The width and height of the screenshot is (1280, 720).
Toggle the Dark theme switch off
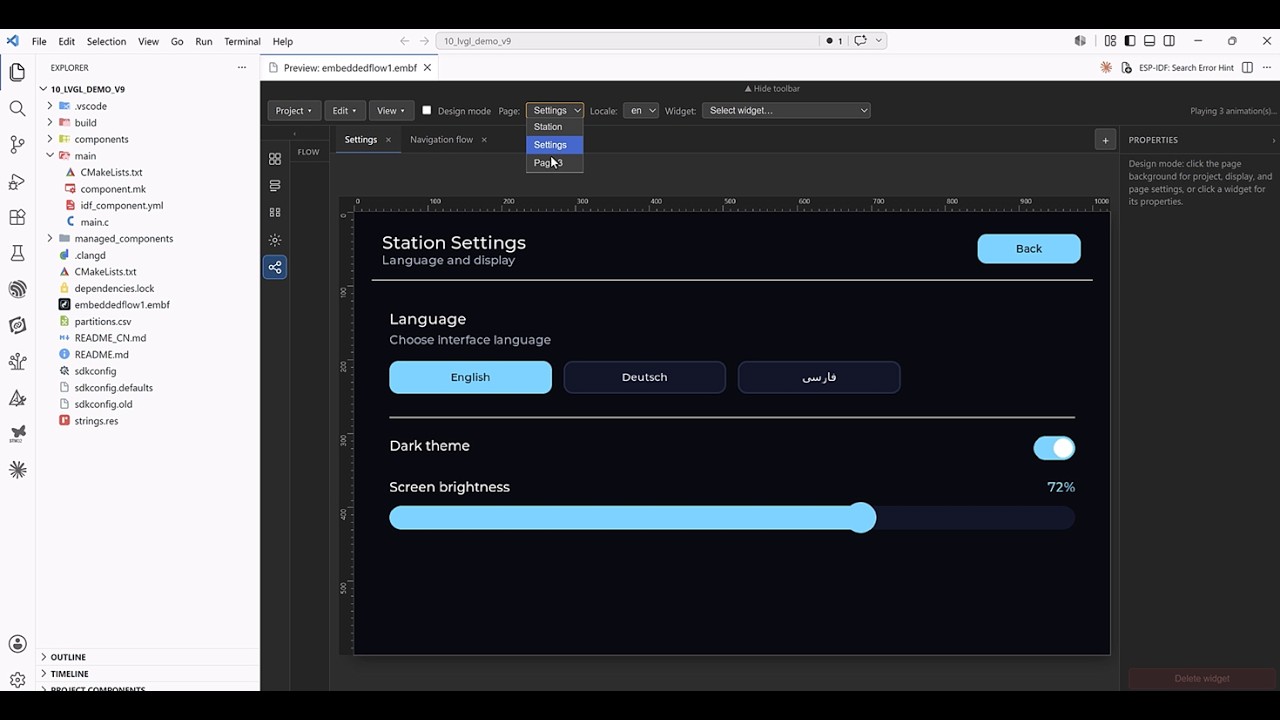(x=1054, y=448)
